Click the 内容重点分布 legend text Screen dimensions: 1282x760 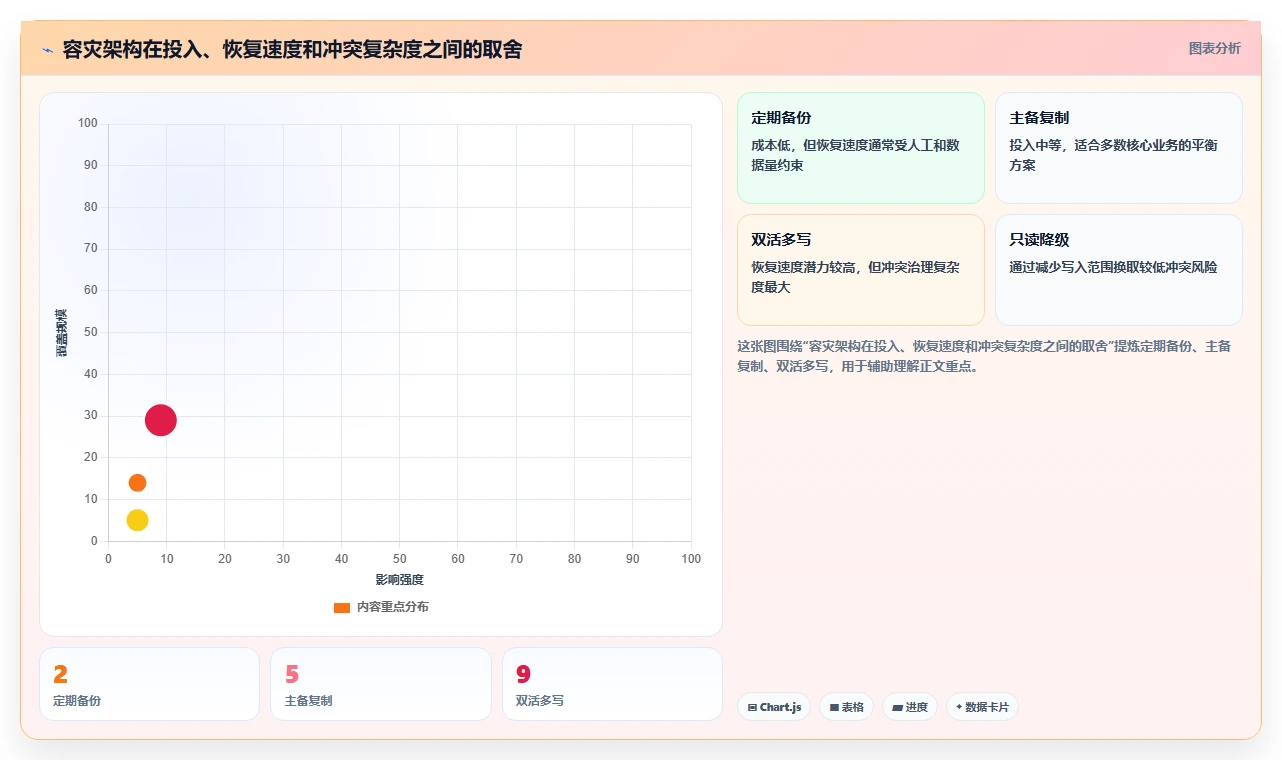coord(393,607)
